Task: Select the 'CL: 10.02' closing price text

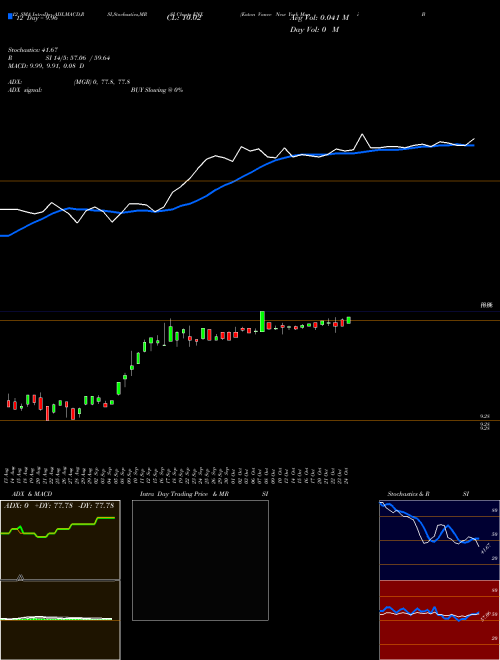Action: (183, 19)
